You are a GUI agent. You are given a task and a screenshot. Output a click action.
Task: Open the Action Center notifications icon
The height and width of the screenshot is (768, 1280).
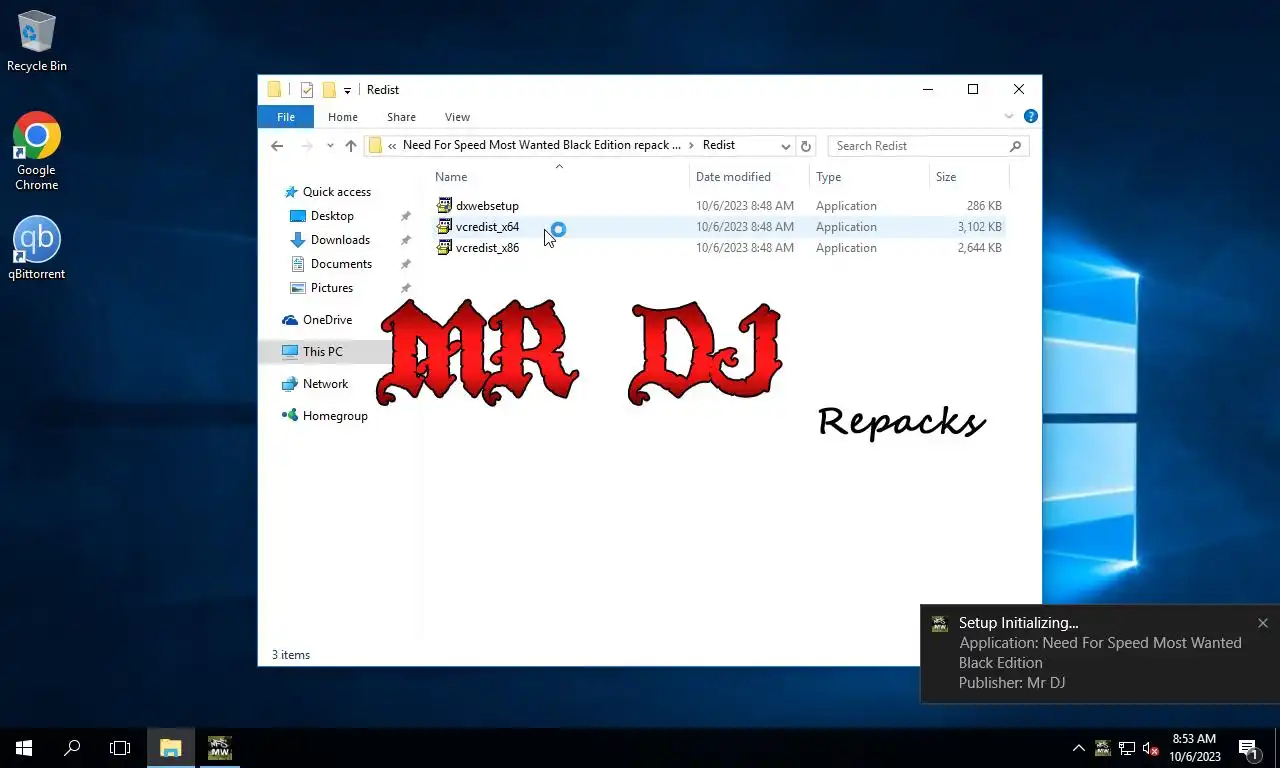[x=1249, y=748]
